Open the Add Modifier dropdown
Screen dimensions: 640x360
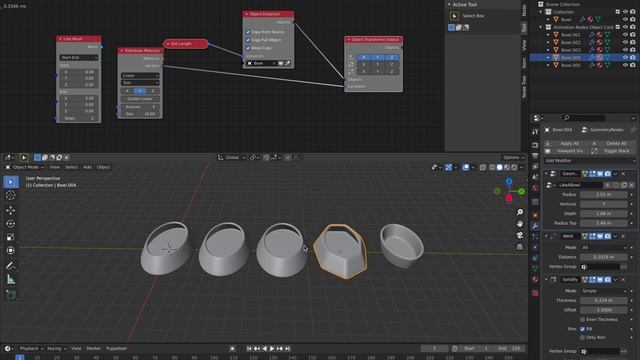(x=590, y=161)
